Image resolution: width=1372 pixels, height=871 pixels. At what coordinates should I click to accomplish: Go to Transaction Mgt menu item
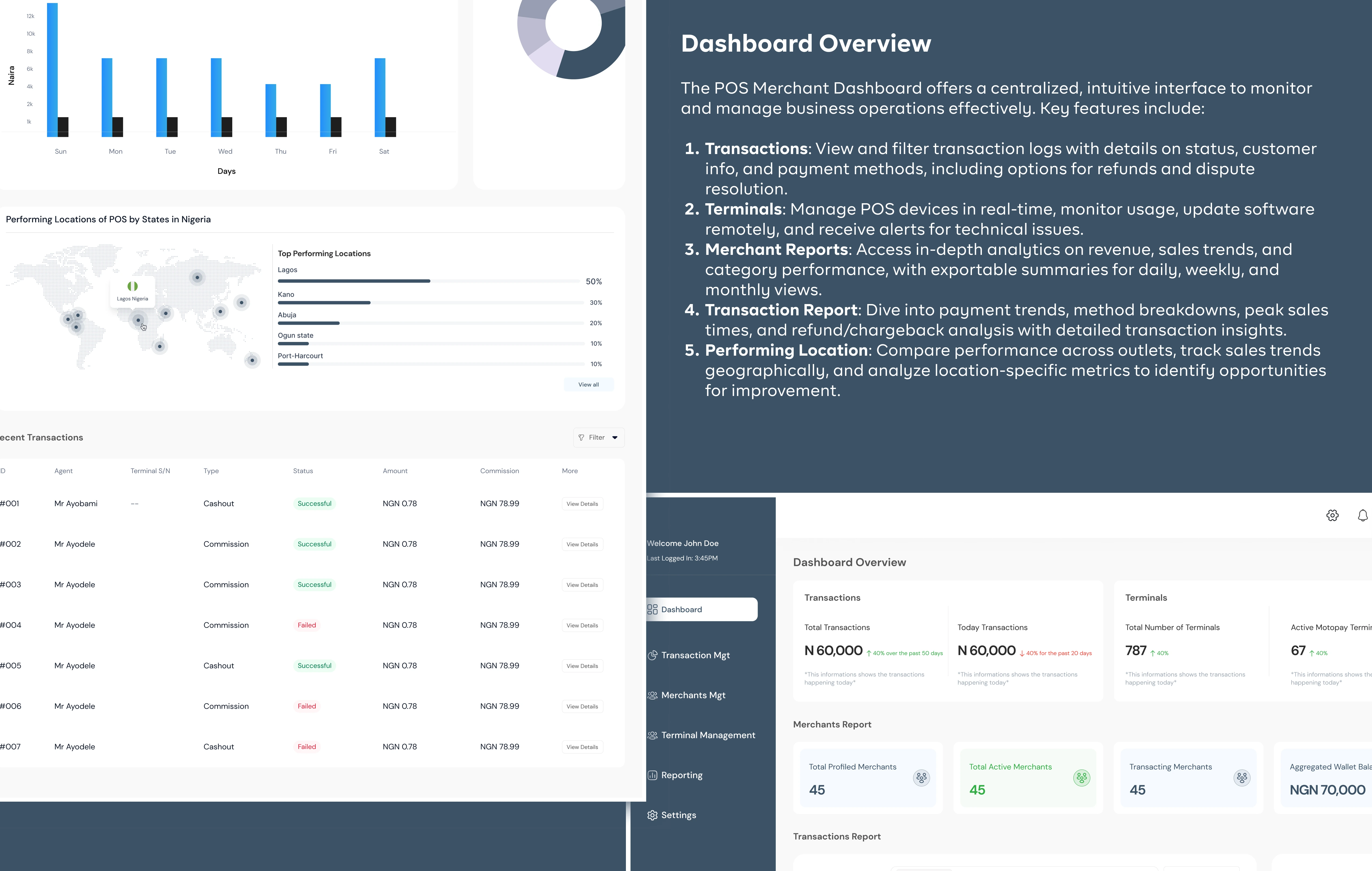click(695, 655)
